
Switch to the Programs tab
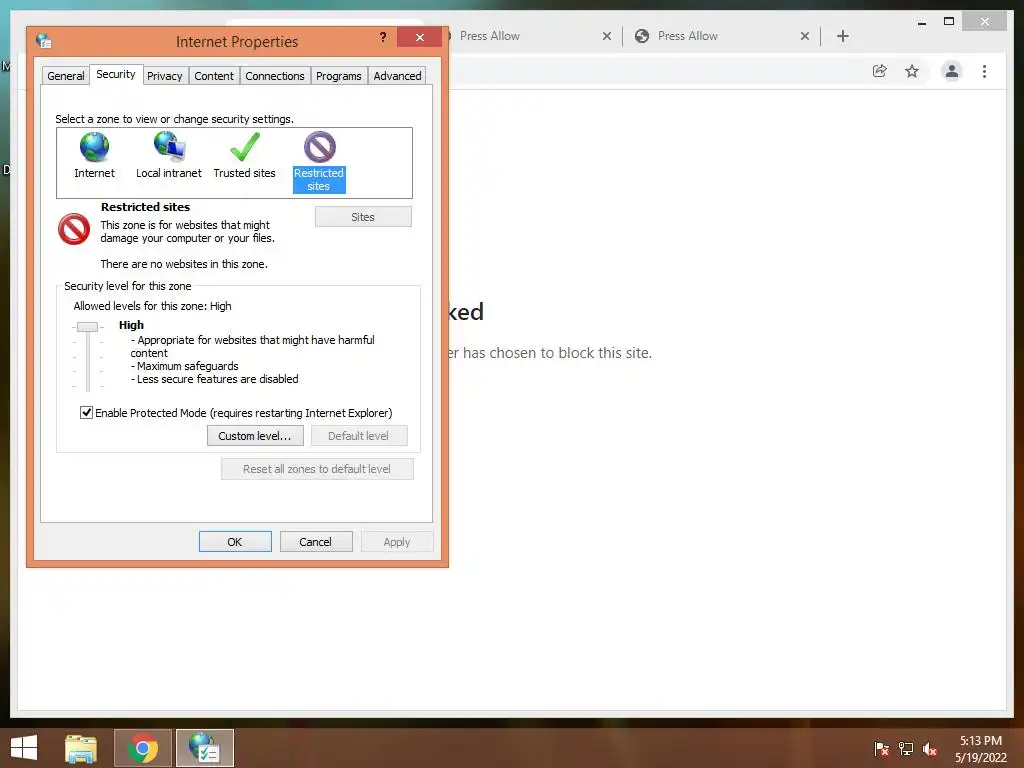[x=338, y=76]
